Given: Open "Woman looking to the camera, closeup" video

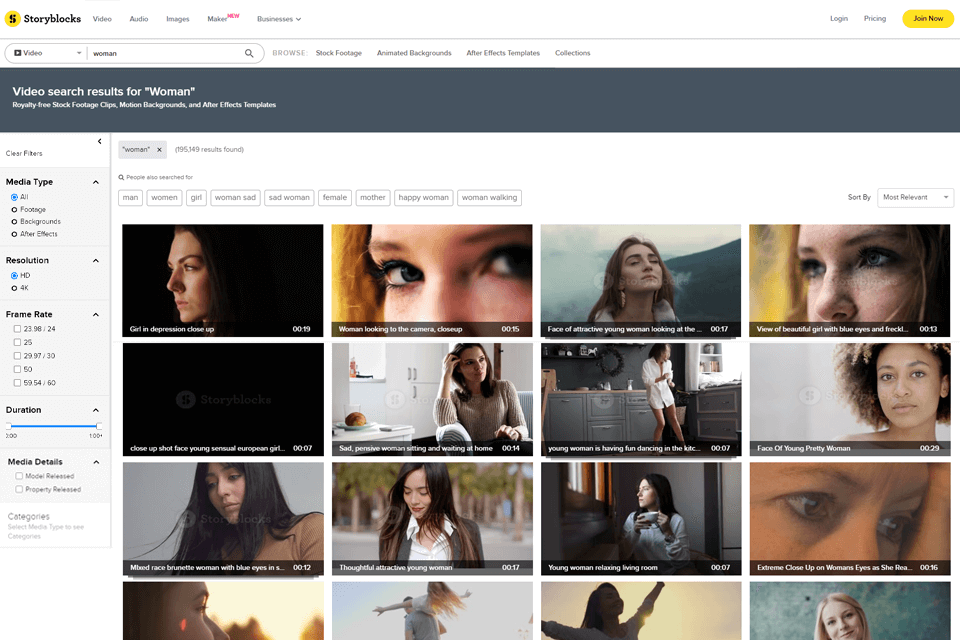Looking at the screenshot, I should pos(432,280).
